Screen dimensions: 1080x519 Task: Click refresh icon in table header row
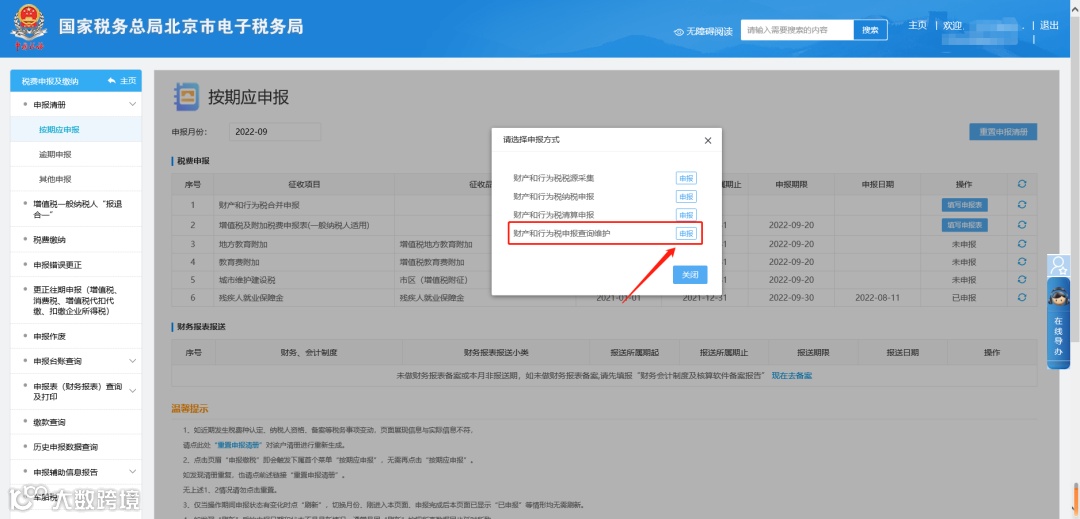1021,184
